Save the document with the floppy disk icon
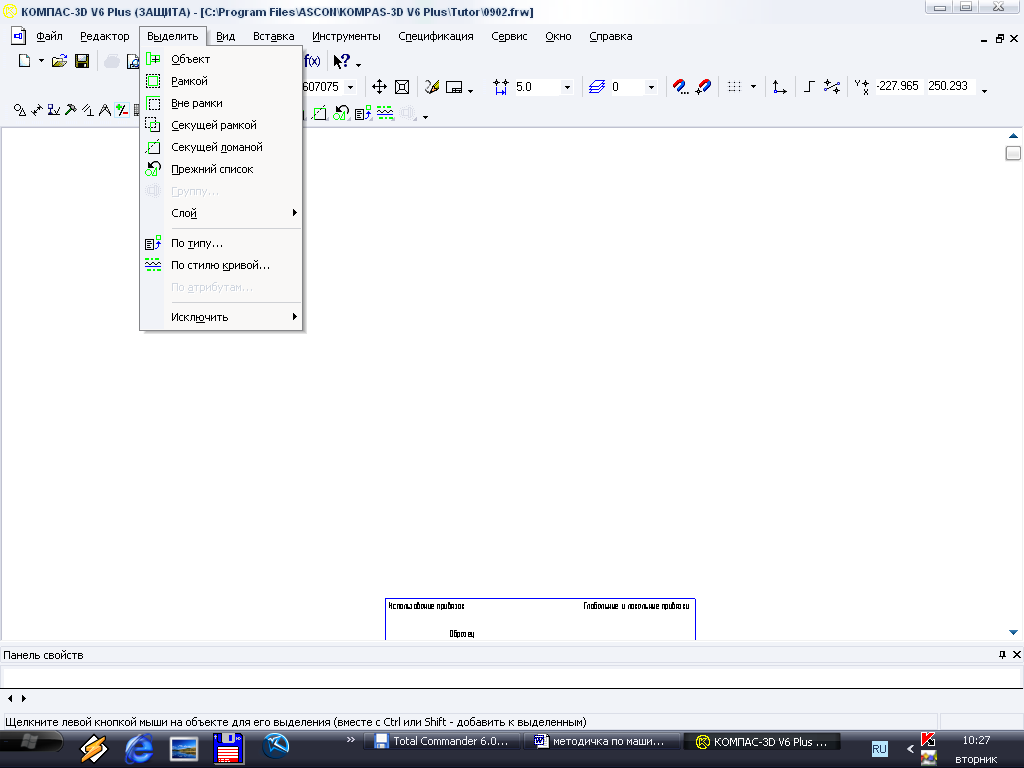This screenshot has height=768, width=1024. (x=82, y=61)
